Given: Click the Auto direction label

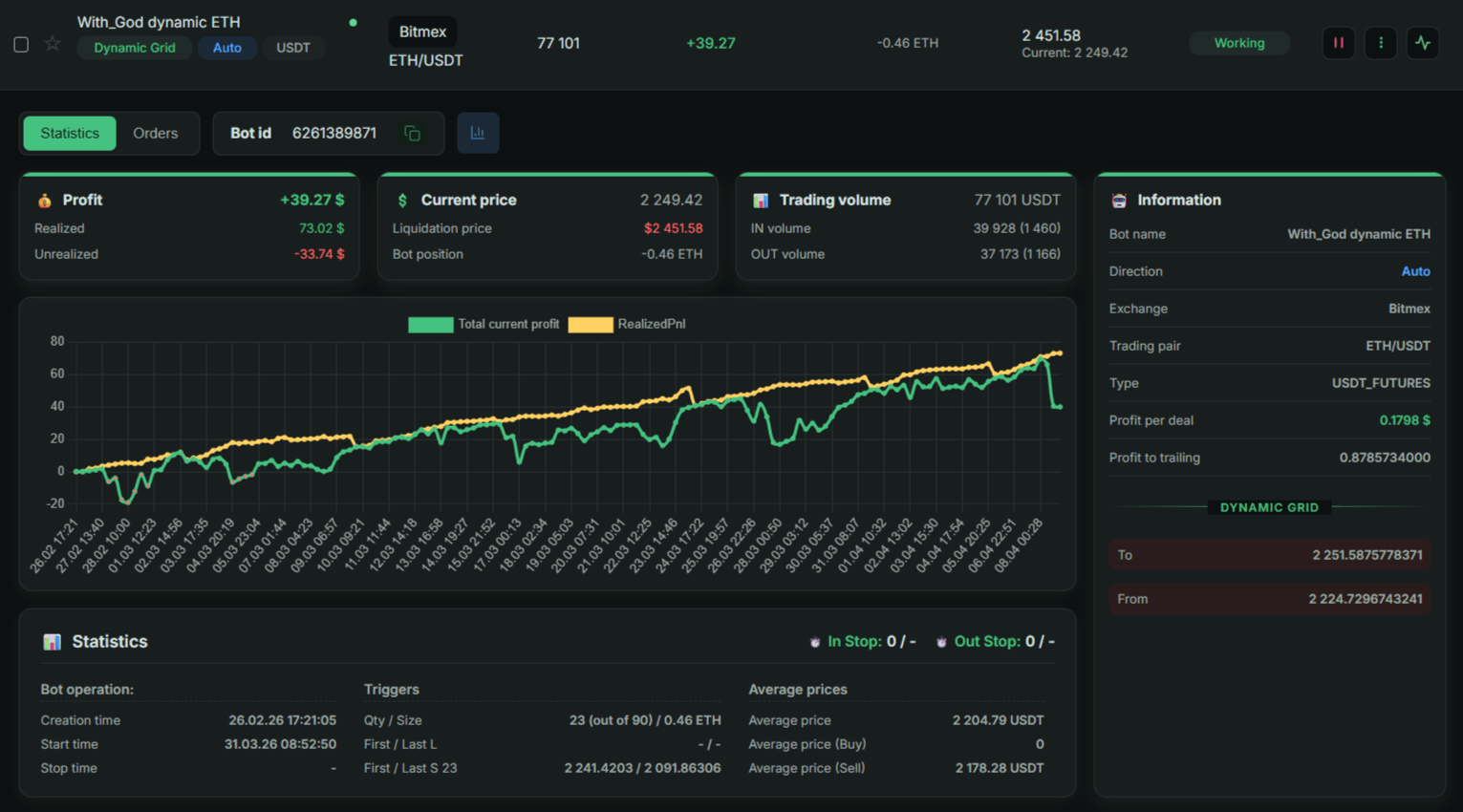Looking at the screenshot, I should pos(227,48).
